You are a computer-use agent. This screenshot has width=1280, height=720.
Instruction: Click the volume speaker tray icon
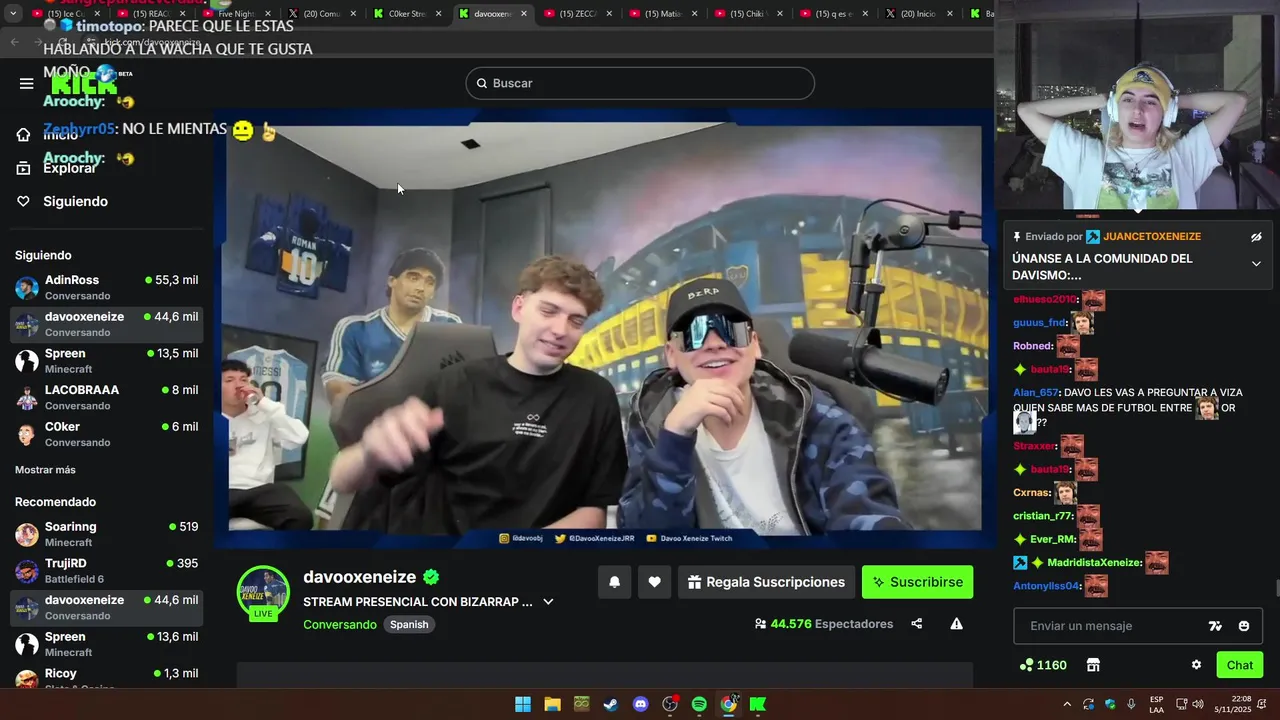[1198, 704]
